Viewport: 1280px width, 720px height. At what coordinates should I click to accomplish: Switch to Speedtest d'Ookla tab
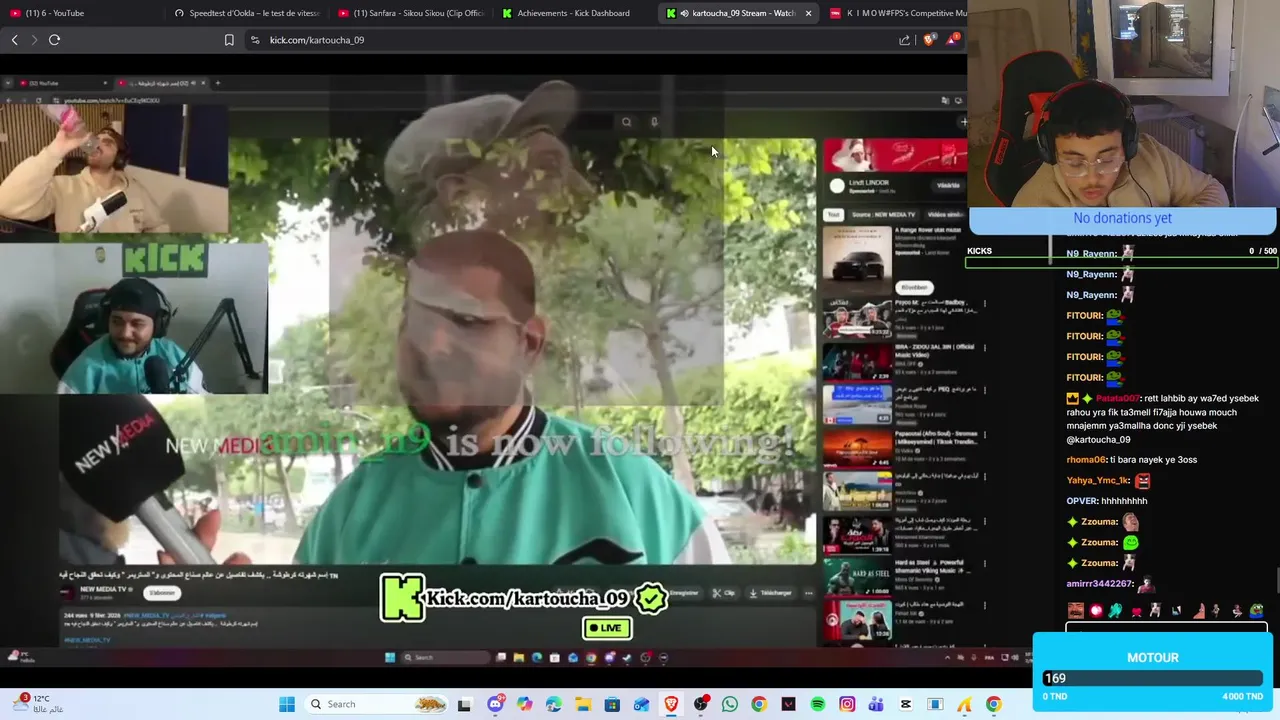(246, 13)
